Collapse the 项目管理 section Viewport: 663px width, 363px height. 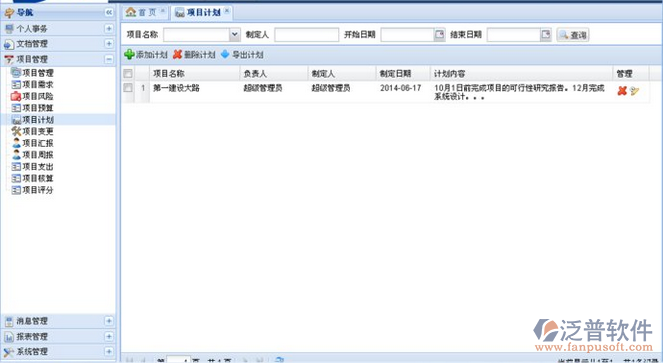click(109, 59)
